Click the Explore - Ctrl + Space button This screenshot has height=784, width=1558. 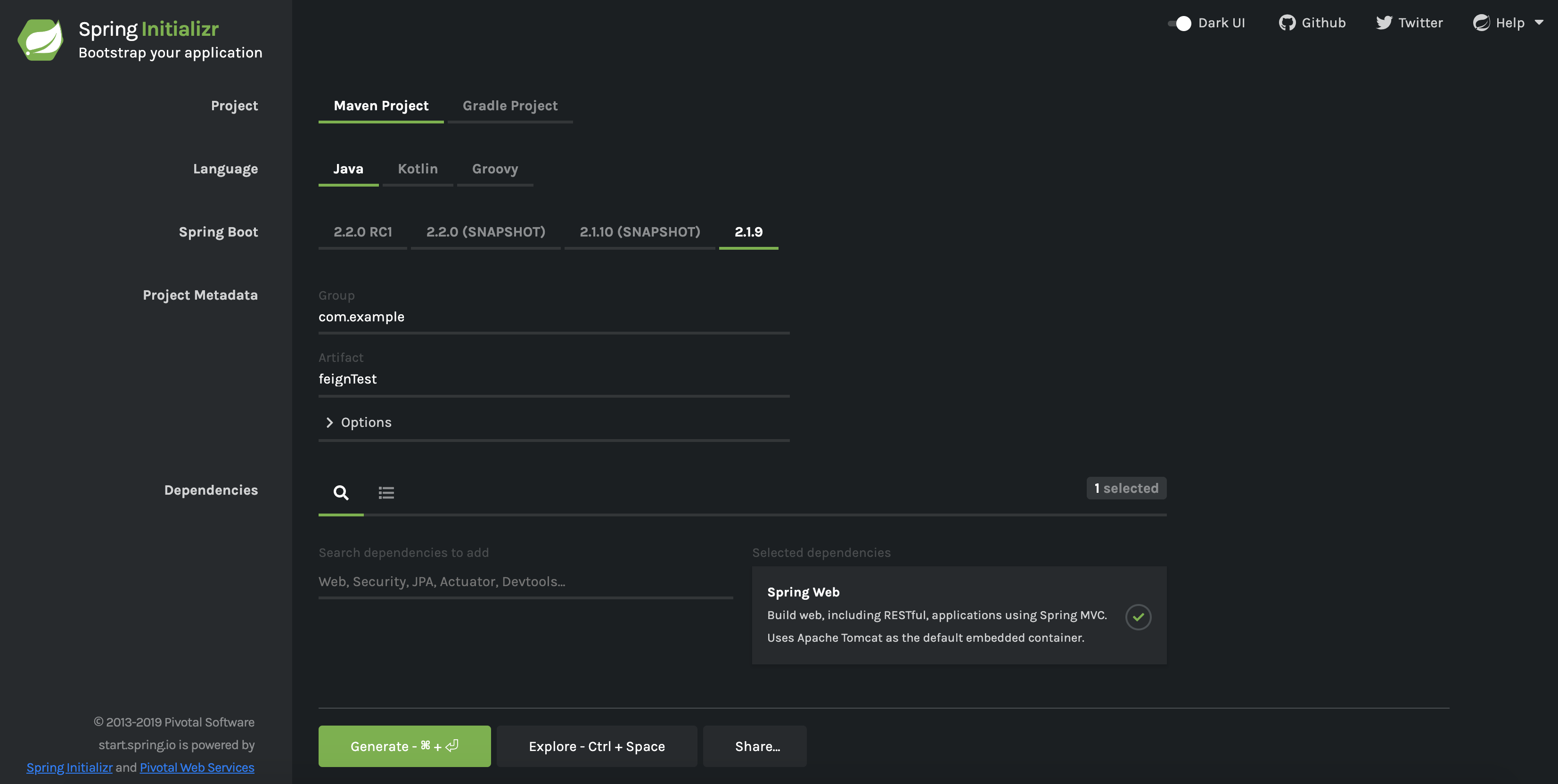(x=596, y=746)
